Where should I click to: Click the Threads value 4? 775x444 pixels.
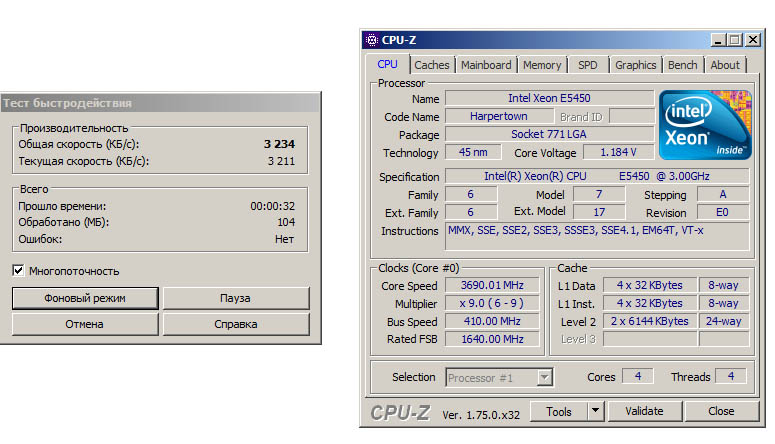point(731,376)
